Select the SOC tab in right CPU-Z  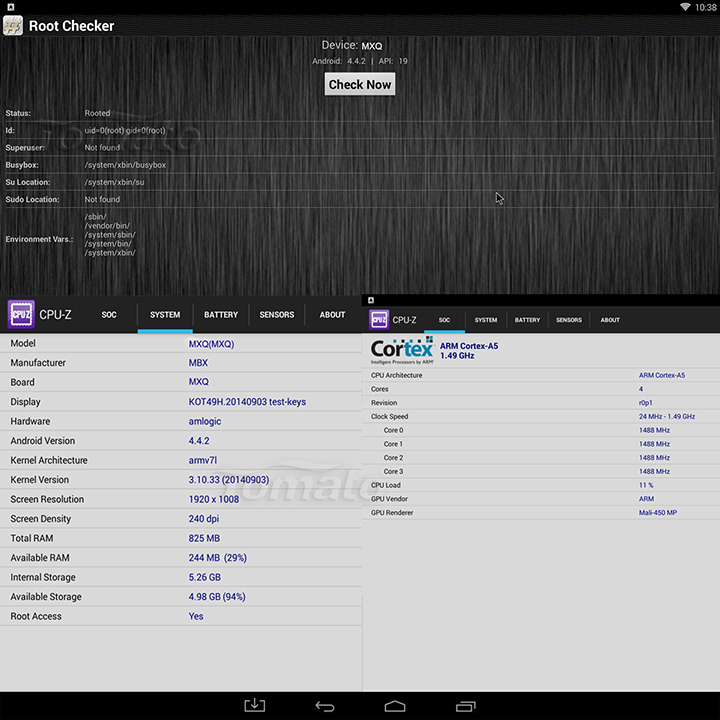click(x=444, y=320)
